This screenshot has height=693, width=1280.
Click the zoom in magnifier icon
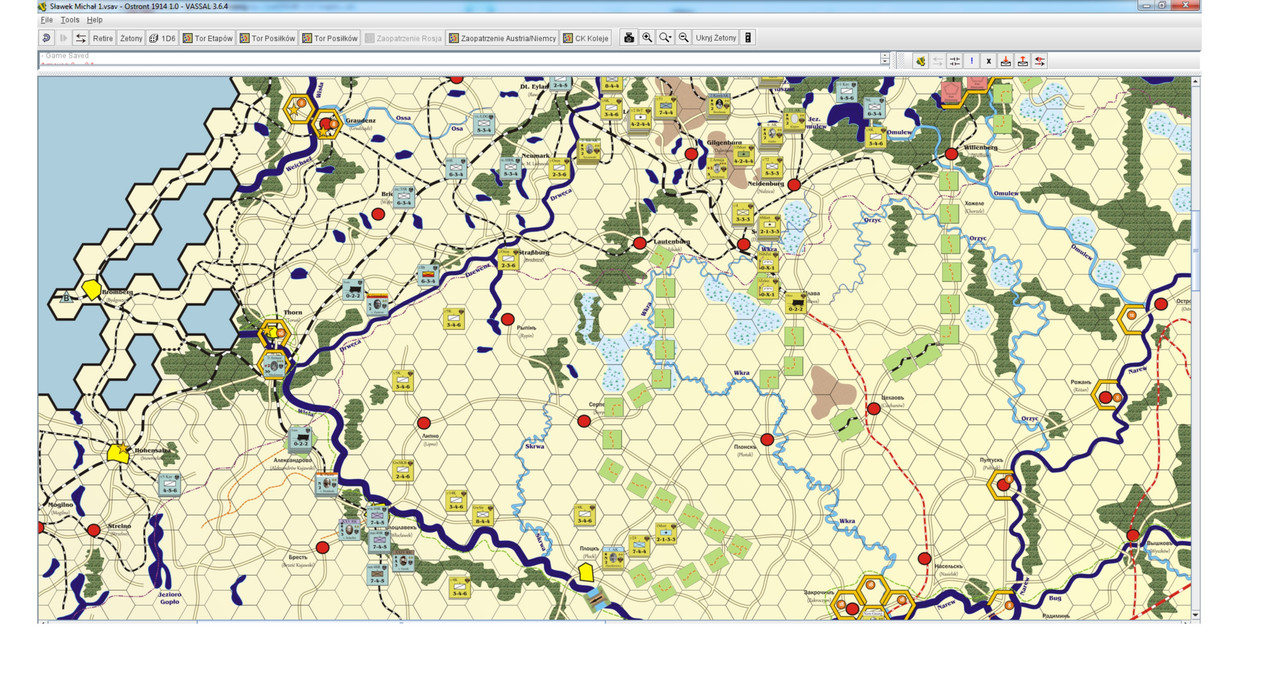coord(647,38)
